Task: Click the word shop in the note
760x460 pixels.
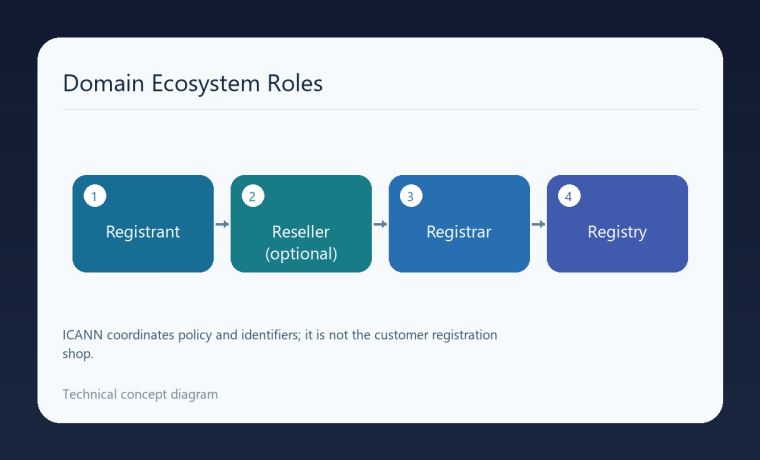Action: pos(78,354)
